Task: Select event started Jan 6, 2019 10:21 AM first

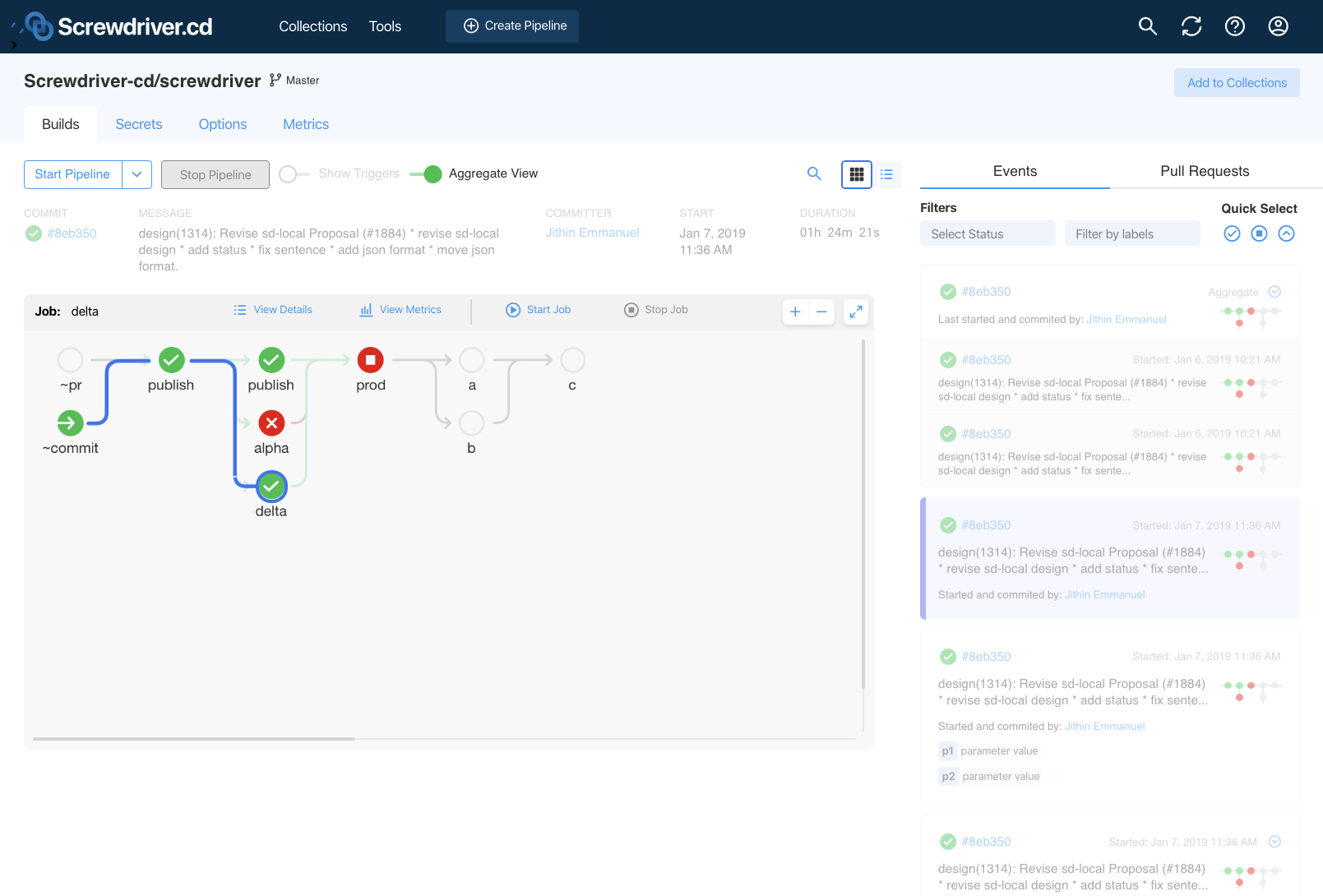Action: click(x=1110, y=377)
